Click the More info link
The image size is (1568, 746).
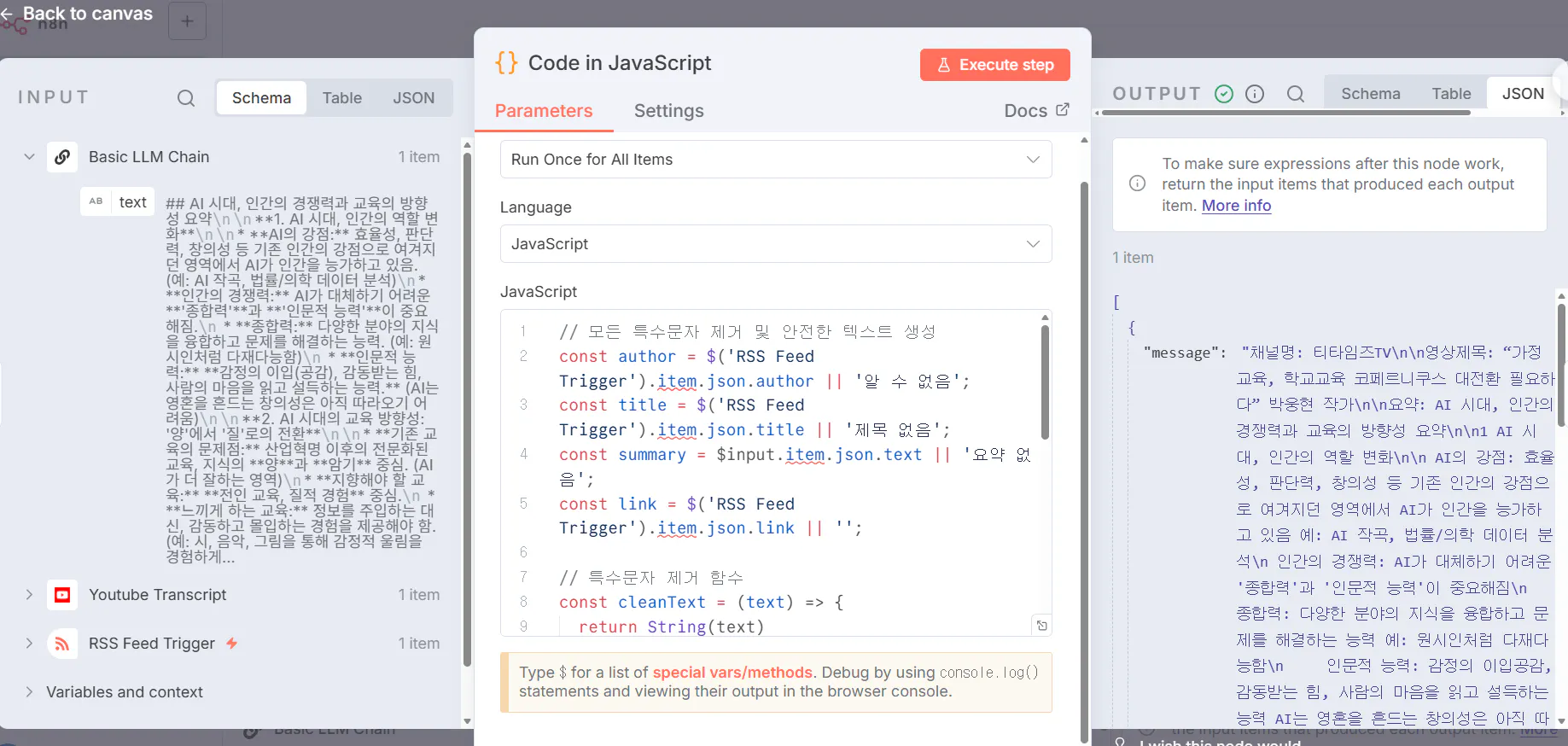coord(1237,206)
